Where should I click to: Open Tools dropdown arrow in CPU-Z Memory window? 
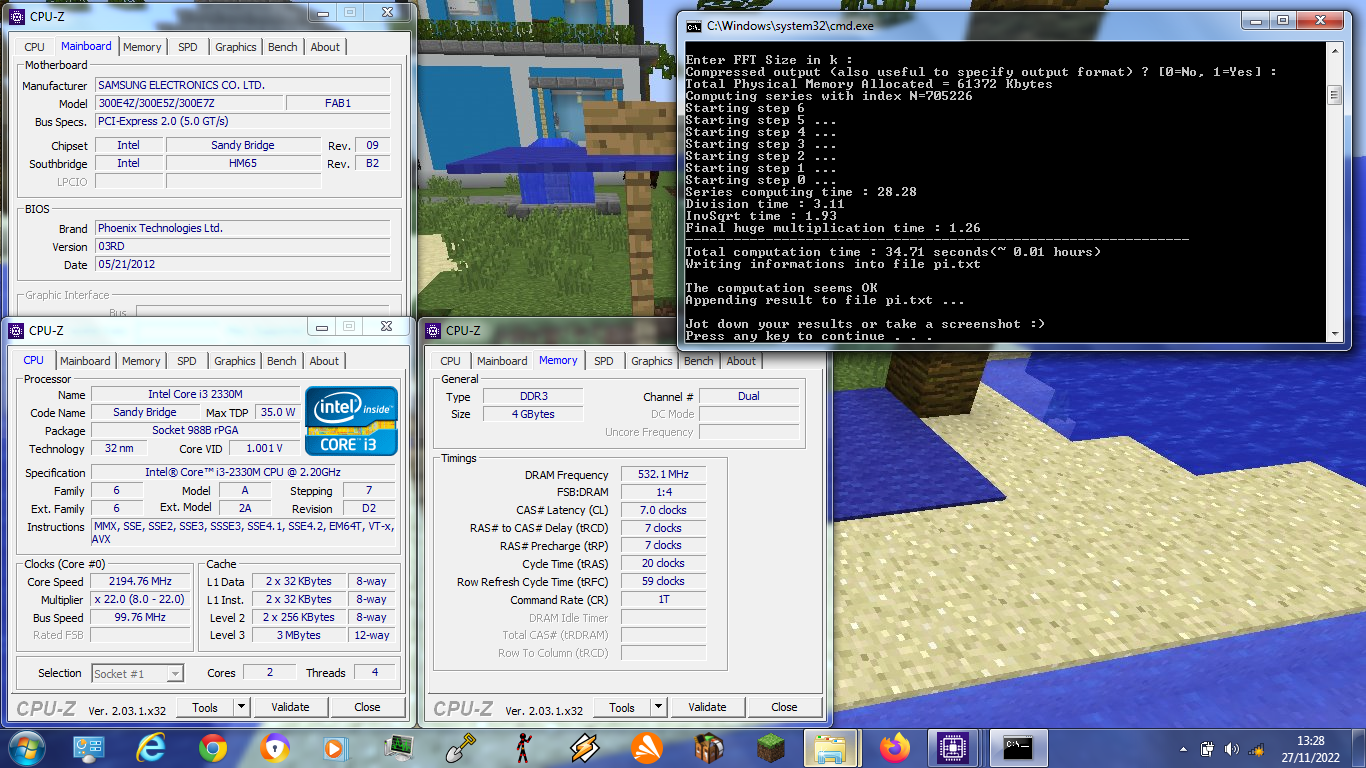[x=658, y=707]
